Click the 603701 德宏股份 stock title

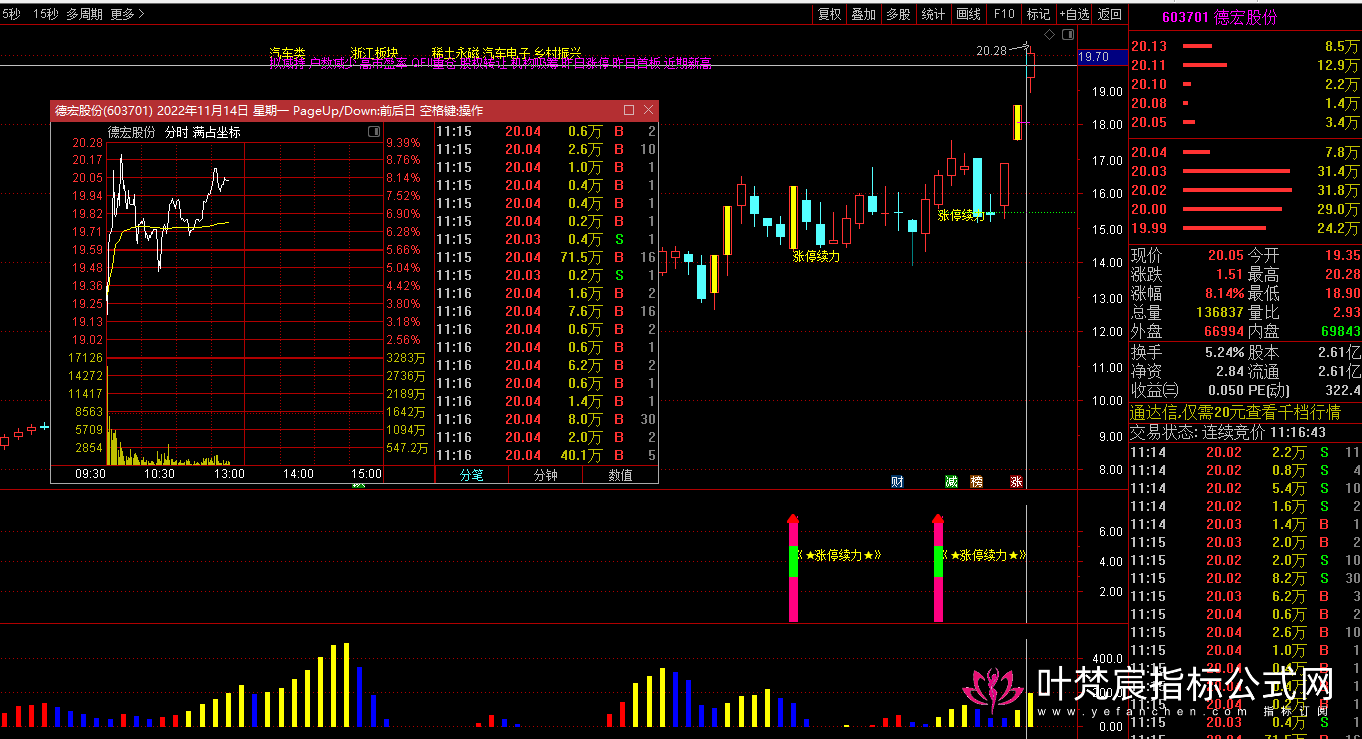tap(1219, 17)
